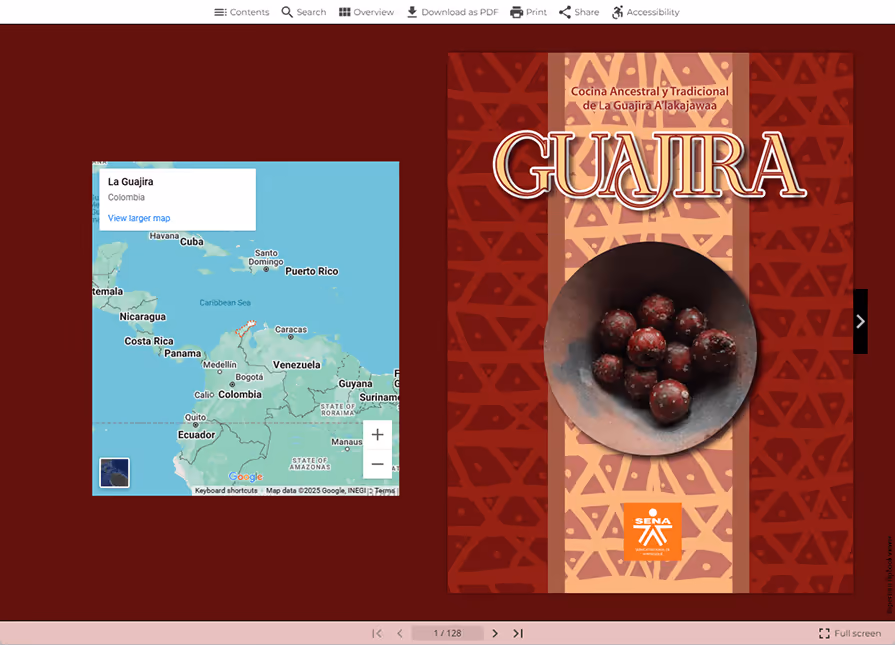Click Keyboard shortcuts on the map
Image resolution: width=895 pixels, height=645 pixels.
[226, 491]
